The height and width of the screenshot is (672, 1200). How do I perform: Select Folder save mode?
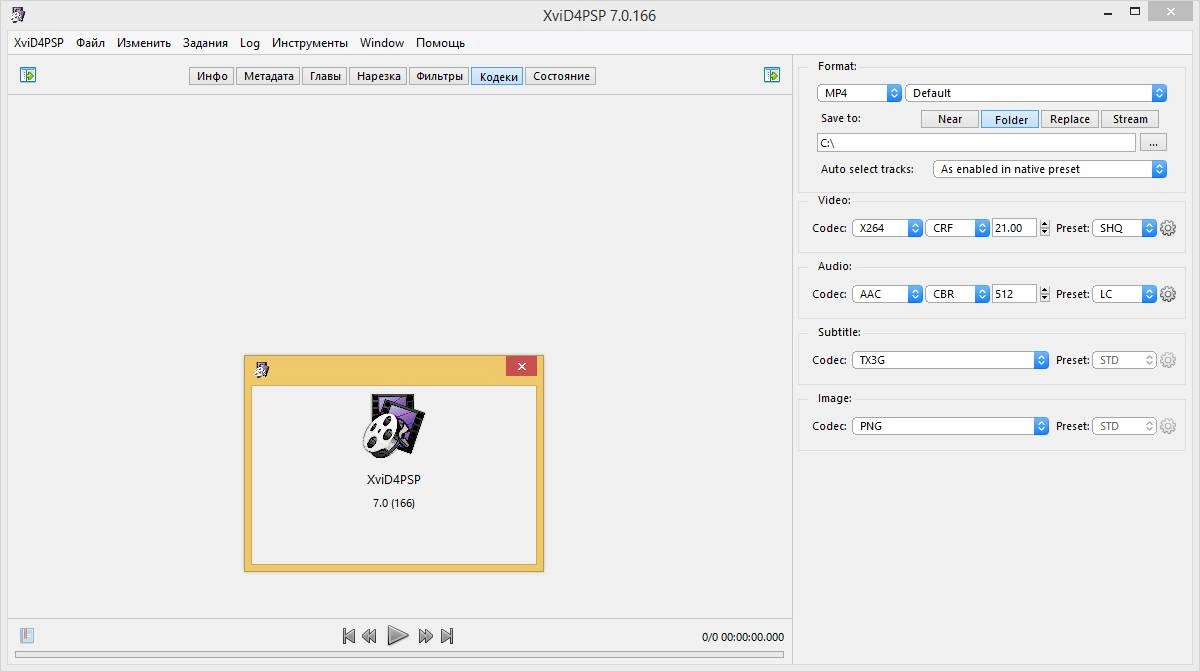tap(1011, 119)
